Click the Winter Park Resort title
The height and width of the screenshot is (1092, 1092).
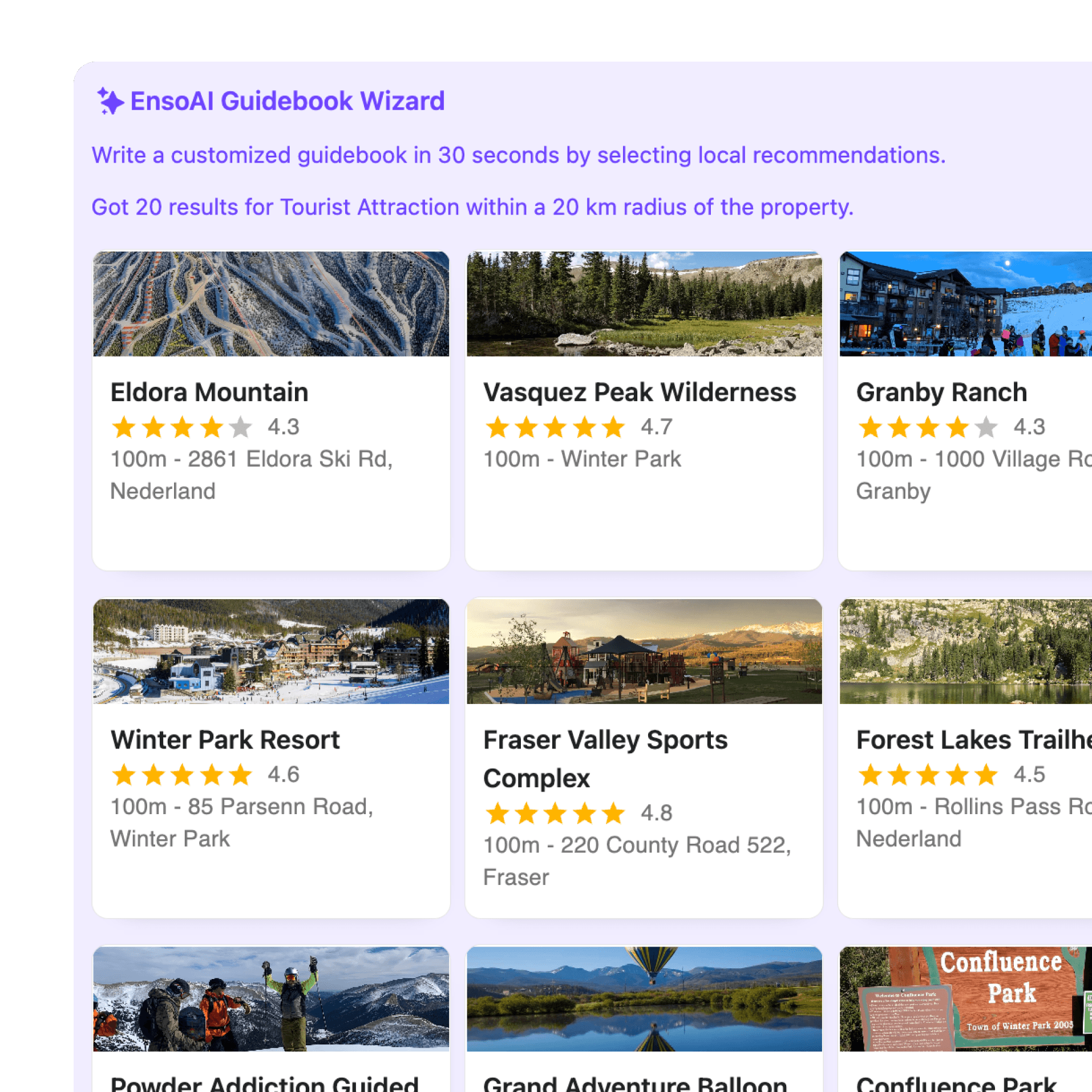click(225, 740)
